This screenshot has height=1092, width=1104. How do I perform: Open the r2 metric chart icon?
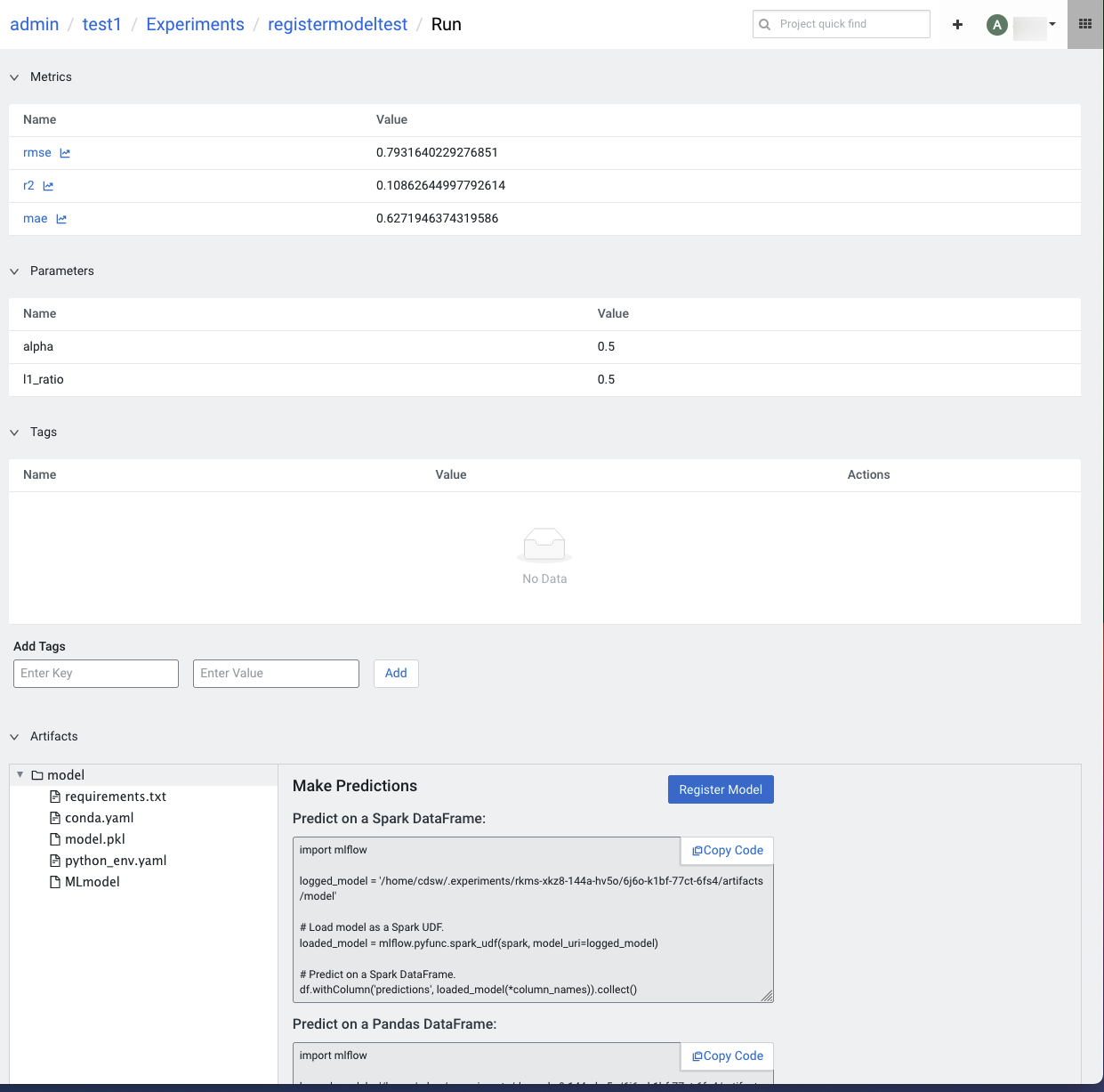tap(50, 185)
